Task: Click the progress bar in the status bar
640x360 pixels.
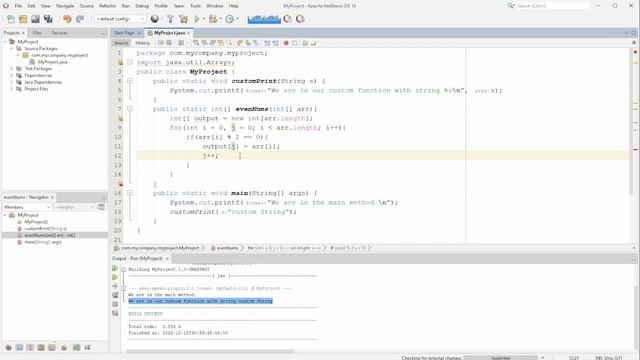Action: 501,358
